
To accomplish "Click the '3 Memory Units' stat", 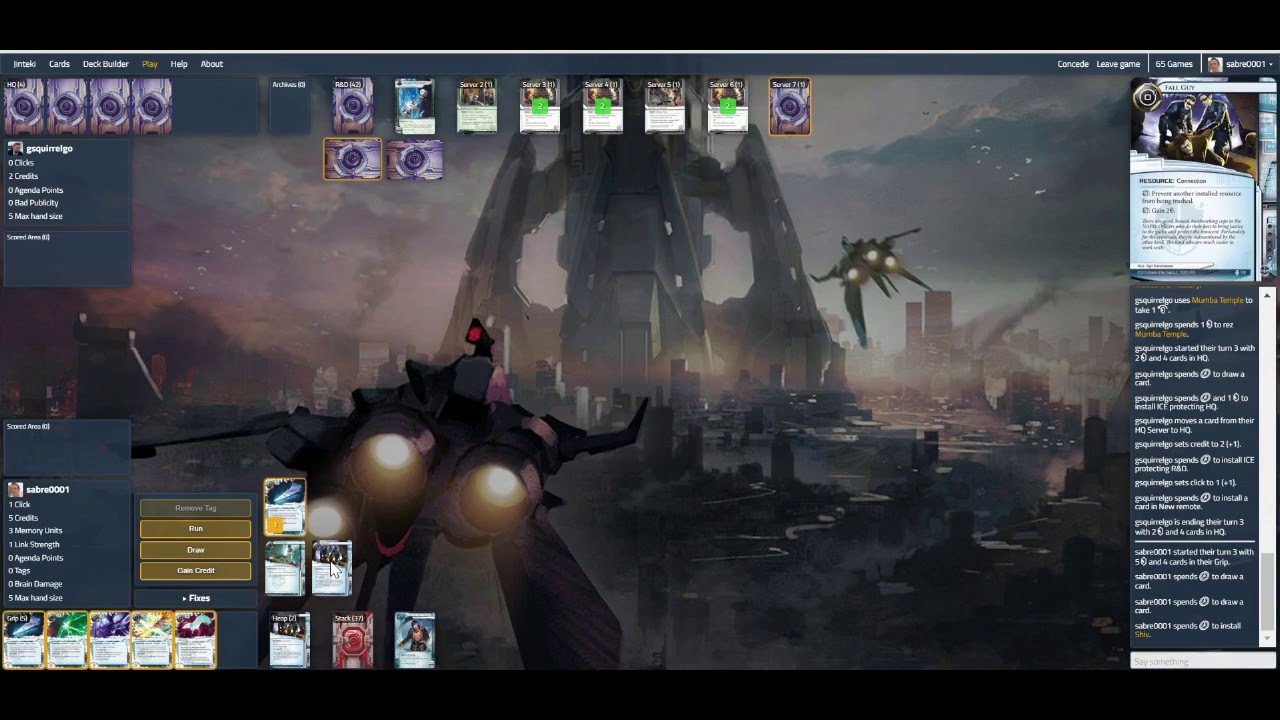I will point(35,531).
